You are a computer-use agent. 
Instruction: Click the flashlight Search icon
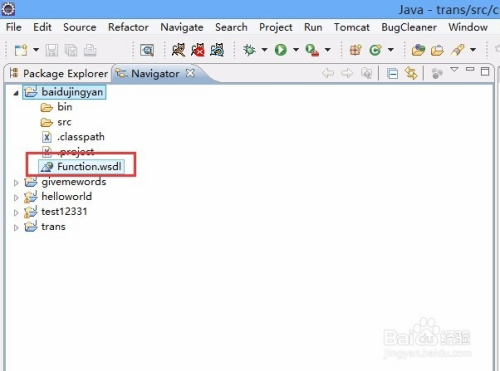pyautogui.click(x=458, y=50)
